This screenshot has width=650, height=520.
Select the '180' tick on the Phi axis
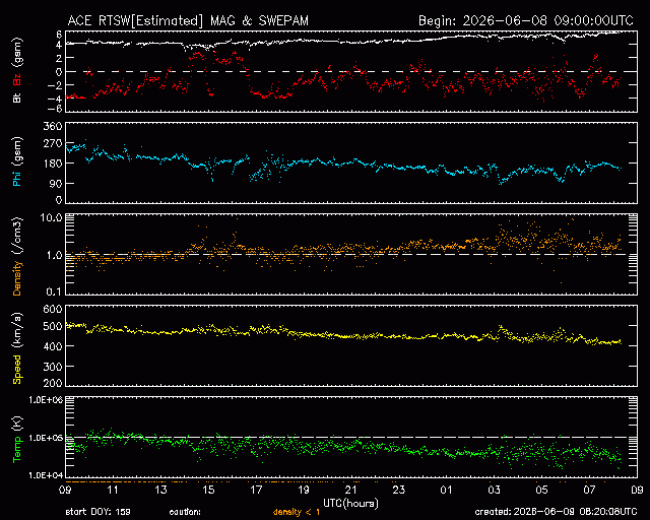[53, 163]
